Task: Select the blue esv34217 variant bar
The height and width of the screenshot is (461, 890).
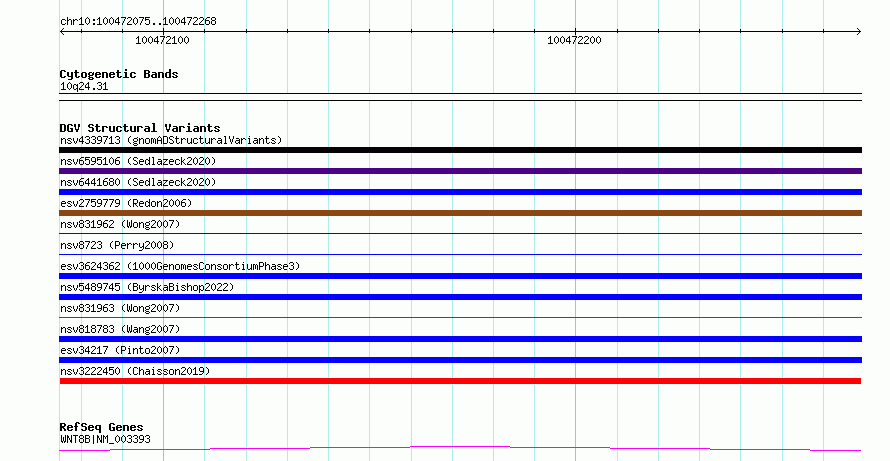Action: tap(460, 360)
